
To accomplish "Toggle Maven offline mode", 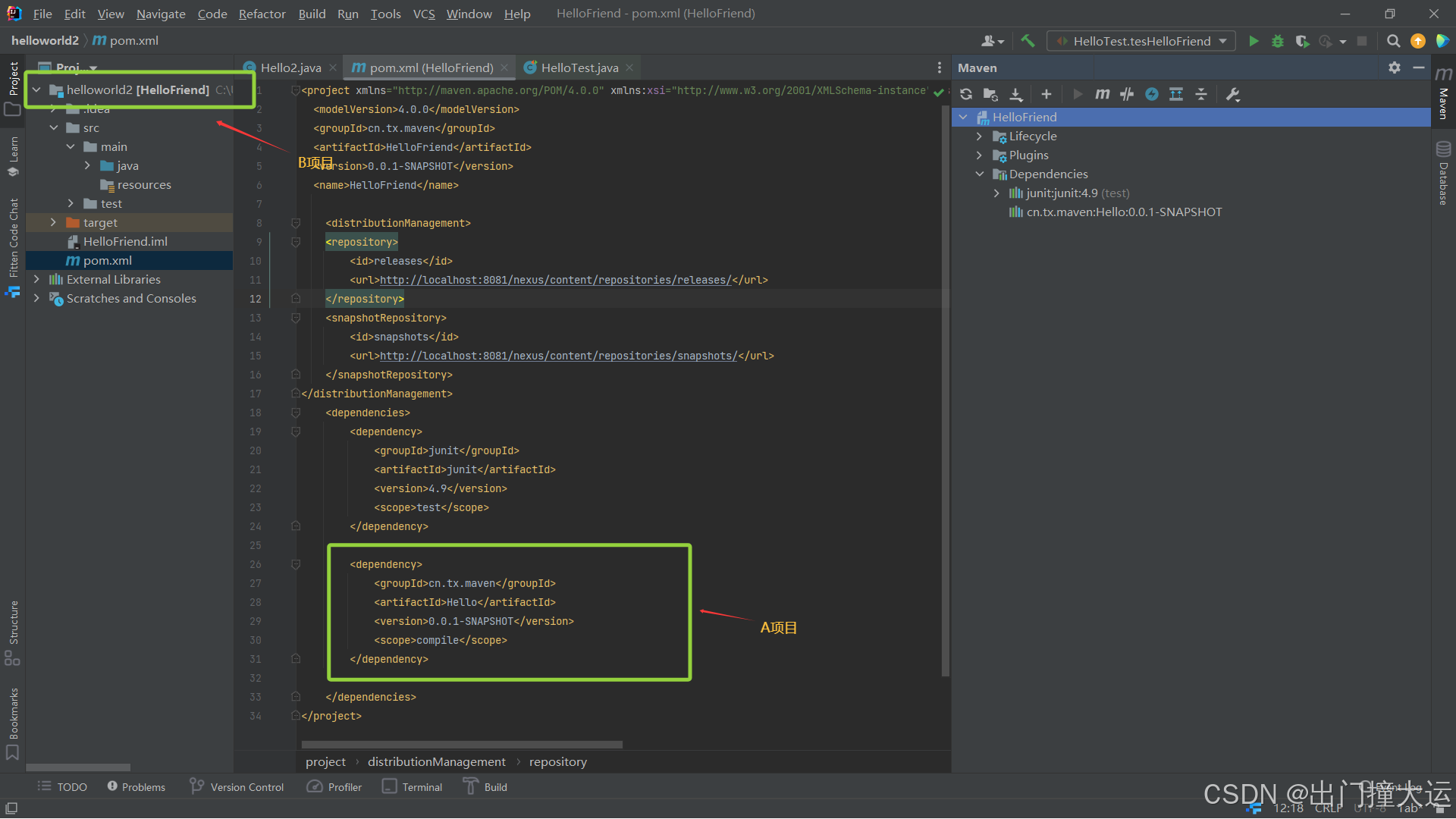I will (x=1127, y=94).
